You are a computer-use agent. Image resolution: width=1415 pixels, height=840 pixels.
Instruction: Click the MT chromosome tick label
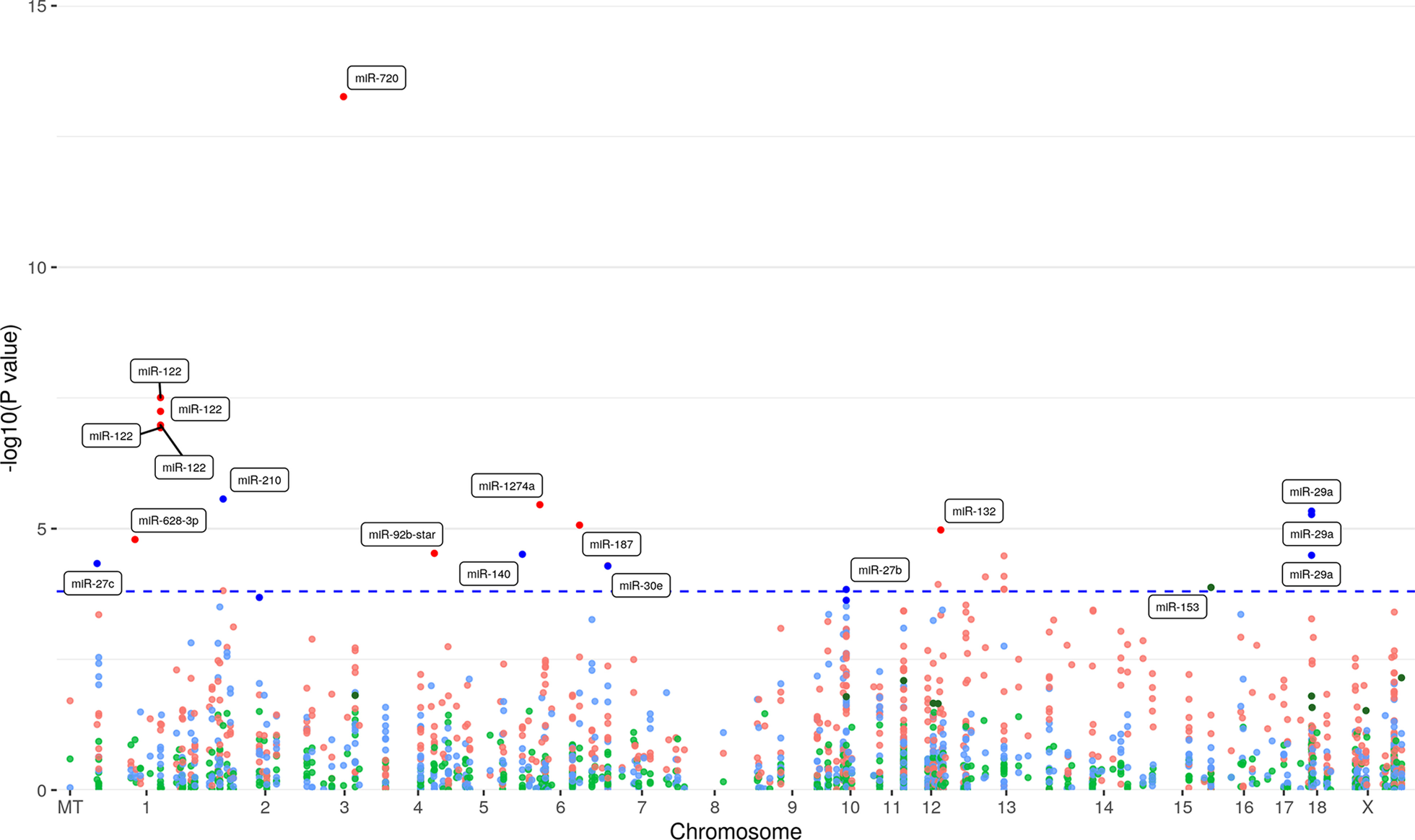click(x=70, y=808)
